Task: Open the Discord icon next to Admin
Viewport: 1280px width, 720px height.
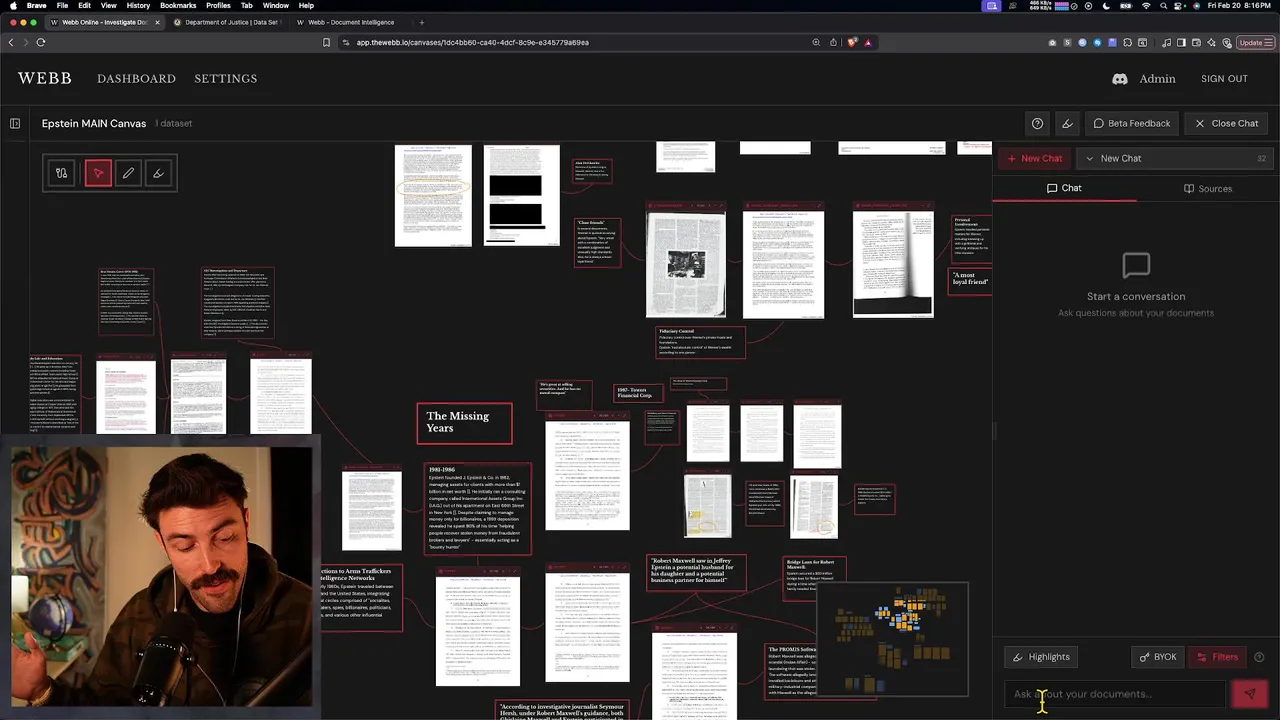Action: pyautogui.click(x=1120, y=78)
